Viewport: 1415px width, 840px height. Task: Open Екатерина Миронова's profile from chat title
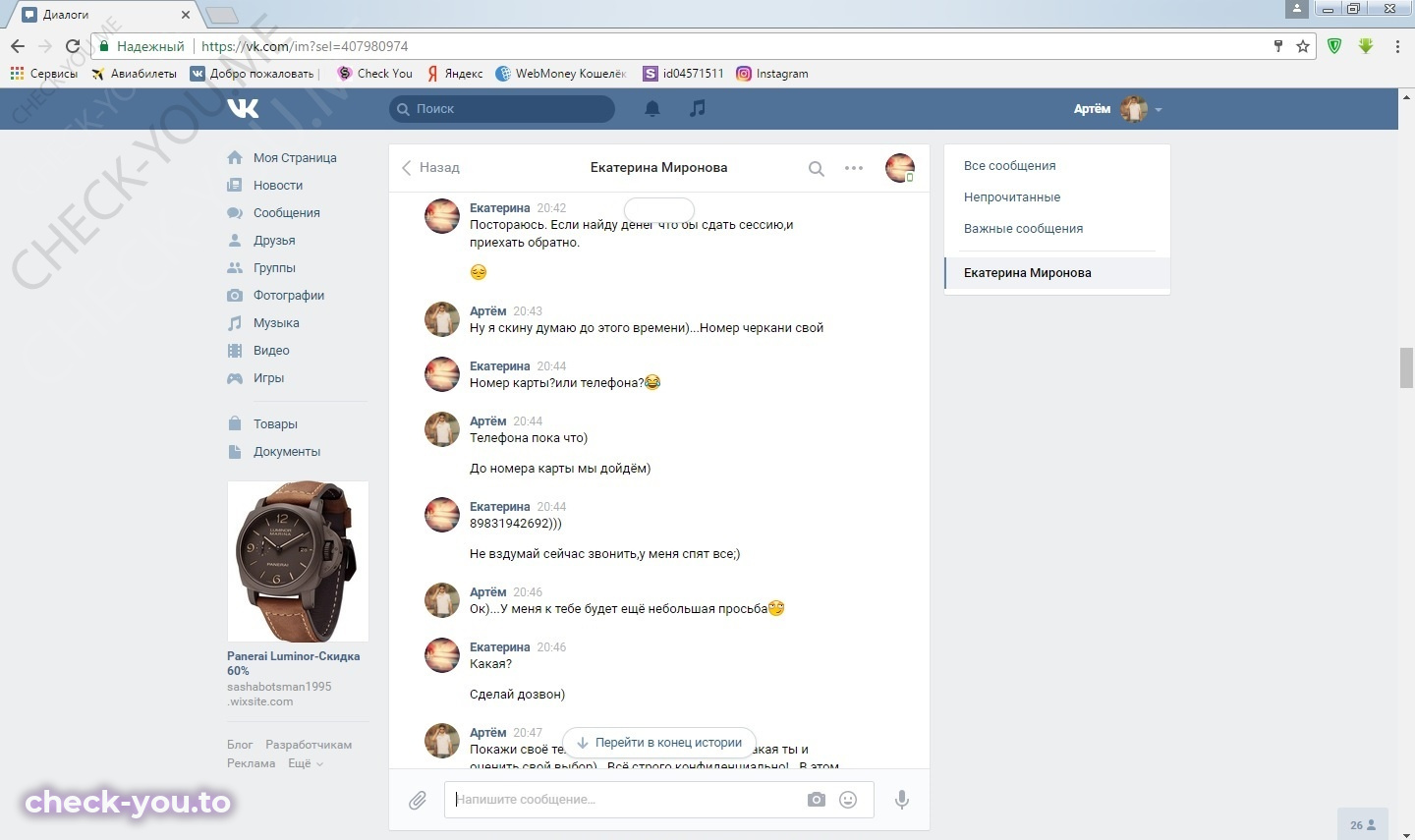point(658,168)
